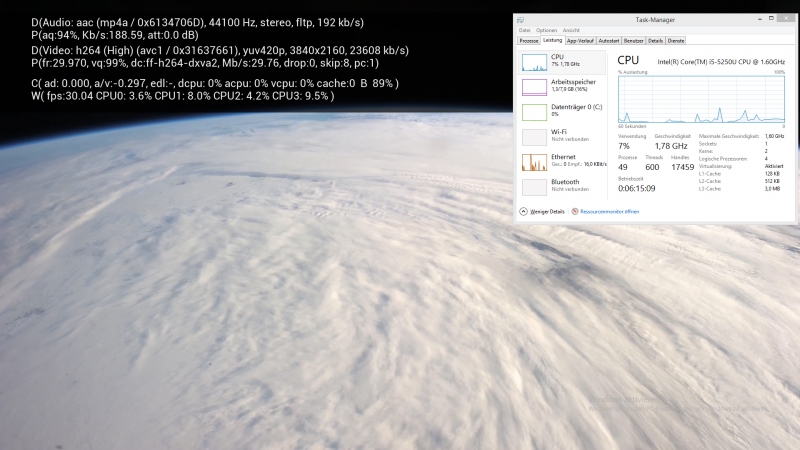The width and height of the screenshot is (800, 450).
Task: Click the Logische Prozessoren value 4
Action: [766, 159]
